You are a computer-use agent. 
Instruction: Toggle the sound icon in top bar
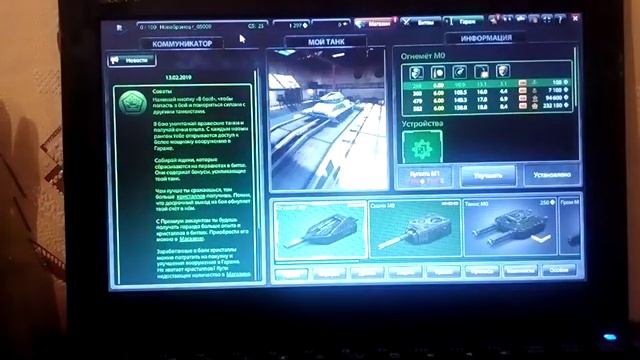(533, 19)
